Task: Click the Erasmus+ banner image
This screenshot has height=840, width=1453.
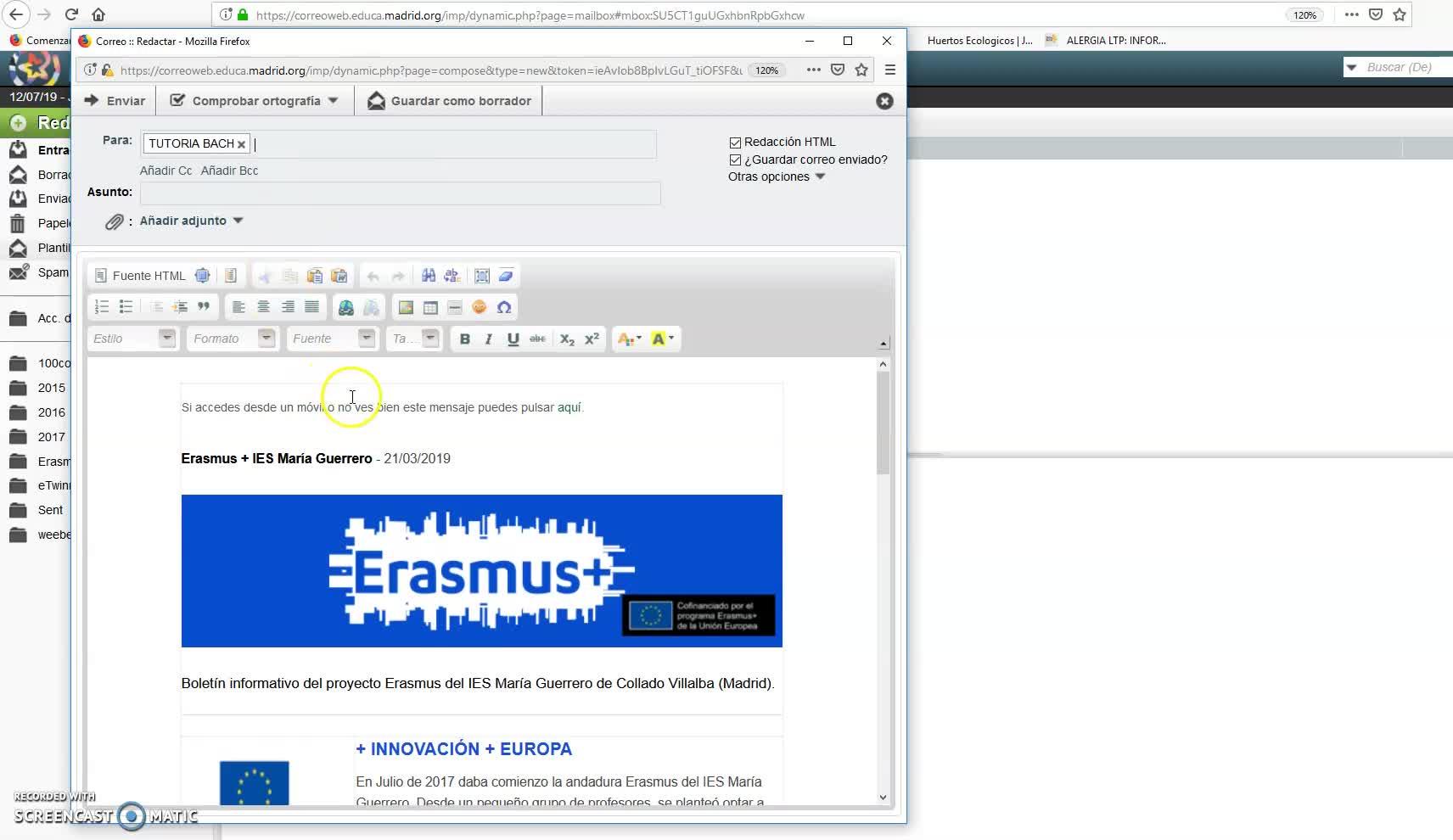Action: [x=481, y=571]
